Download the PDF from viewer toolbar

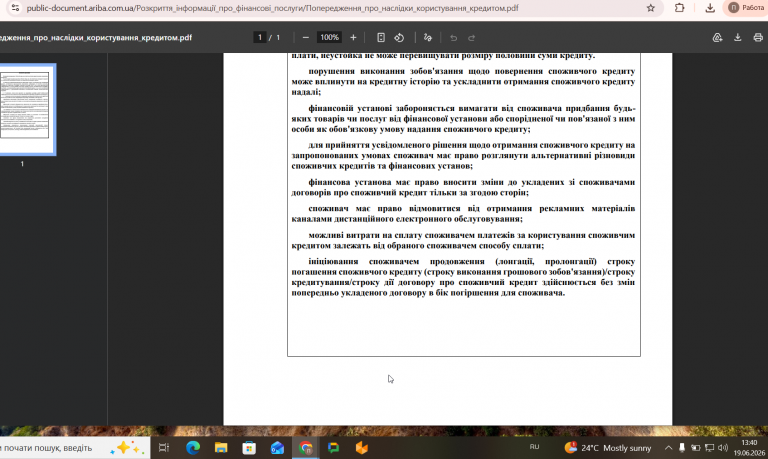click(738, 37)
